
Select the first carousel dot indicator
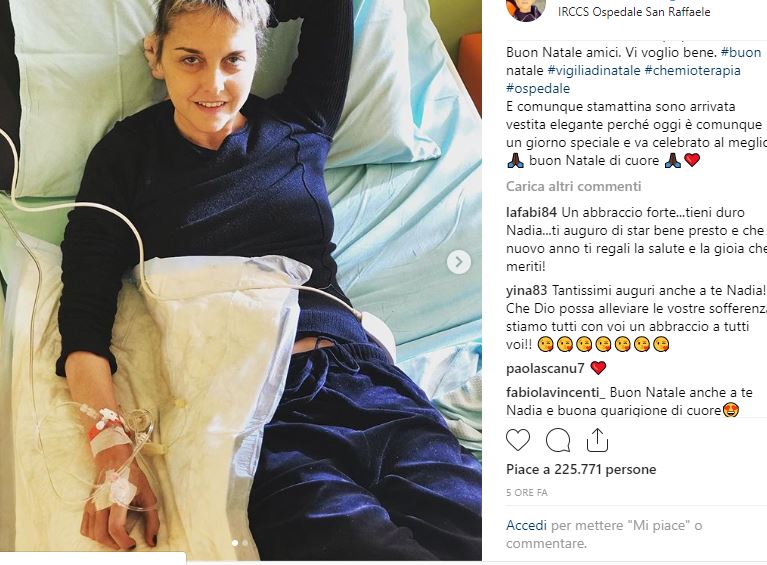(x=235, y=543)
